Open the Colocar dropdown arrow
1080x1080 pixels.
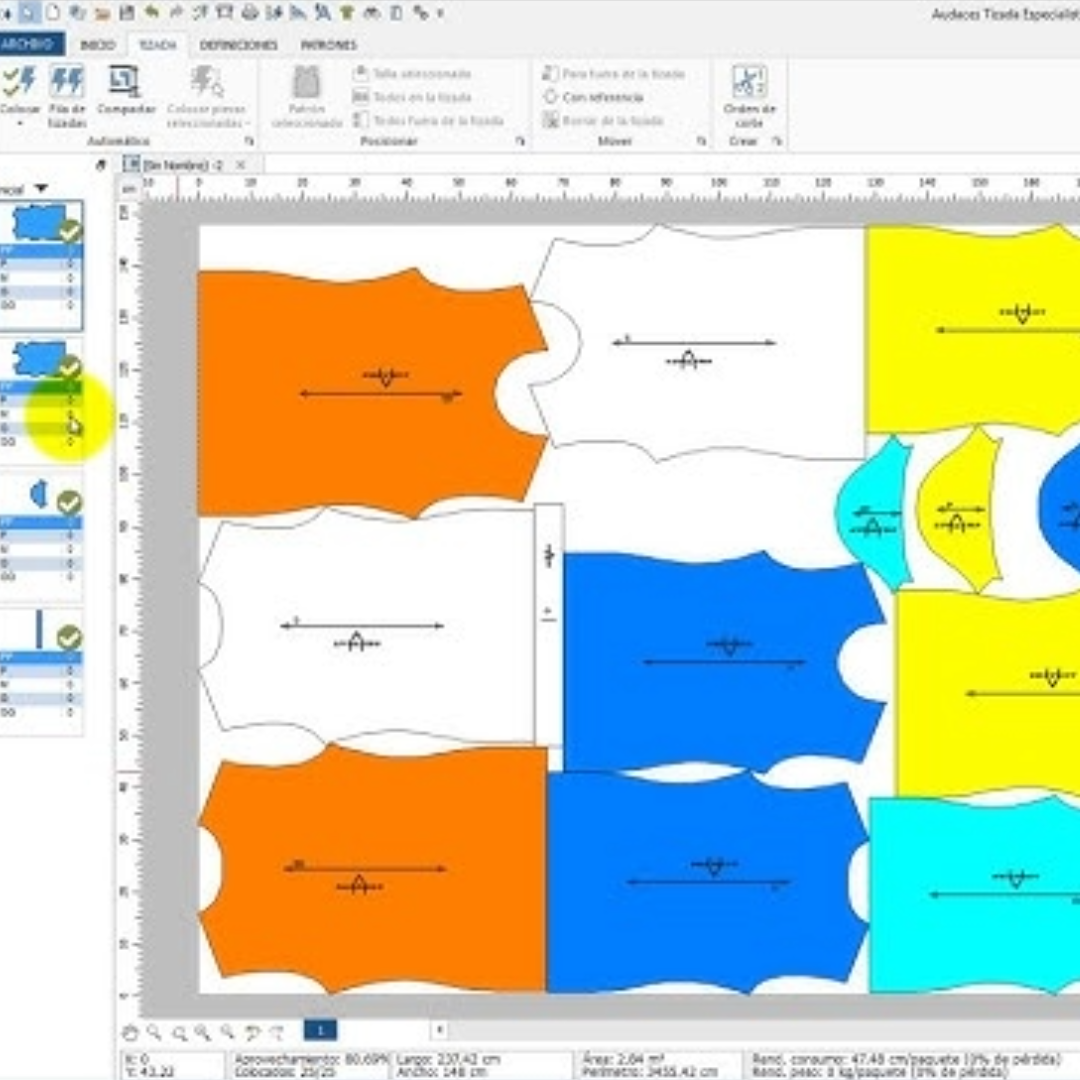pyautogui.click(x=19, y=125)
